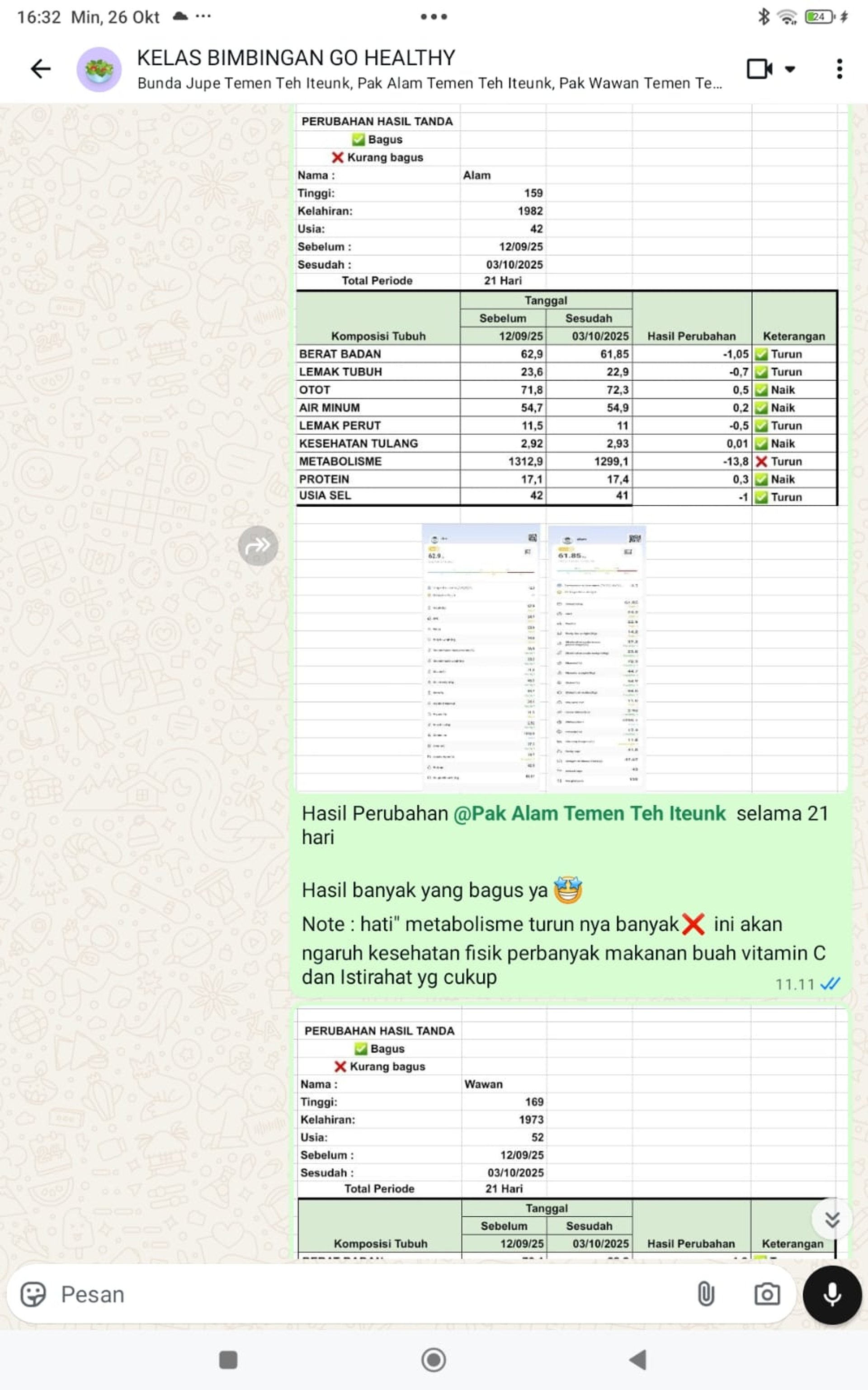The width and height of the screenshot is (868, 1390).
Task: Tap the back arrow to leave chat
Action: click(41, 69)
